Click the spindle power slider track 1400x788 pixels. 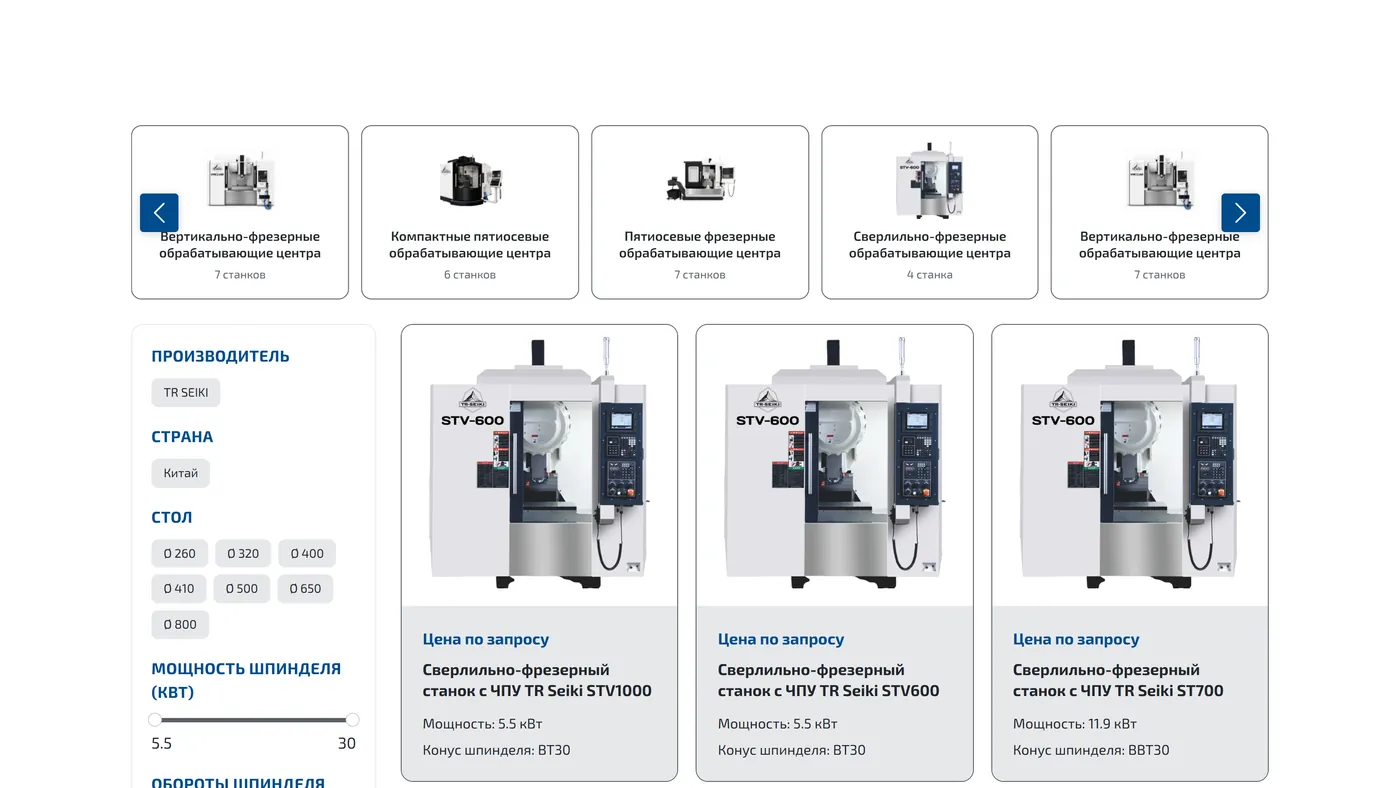tap(254, 719)
